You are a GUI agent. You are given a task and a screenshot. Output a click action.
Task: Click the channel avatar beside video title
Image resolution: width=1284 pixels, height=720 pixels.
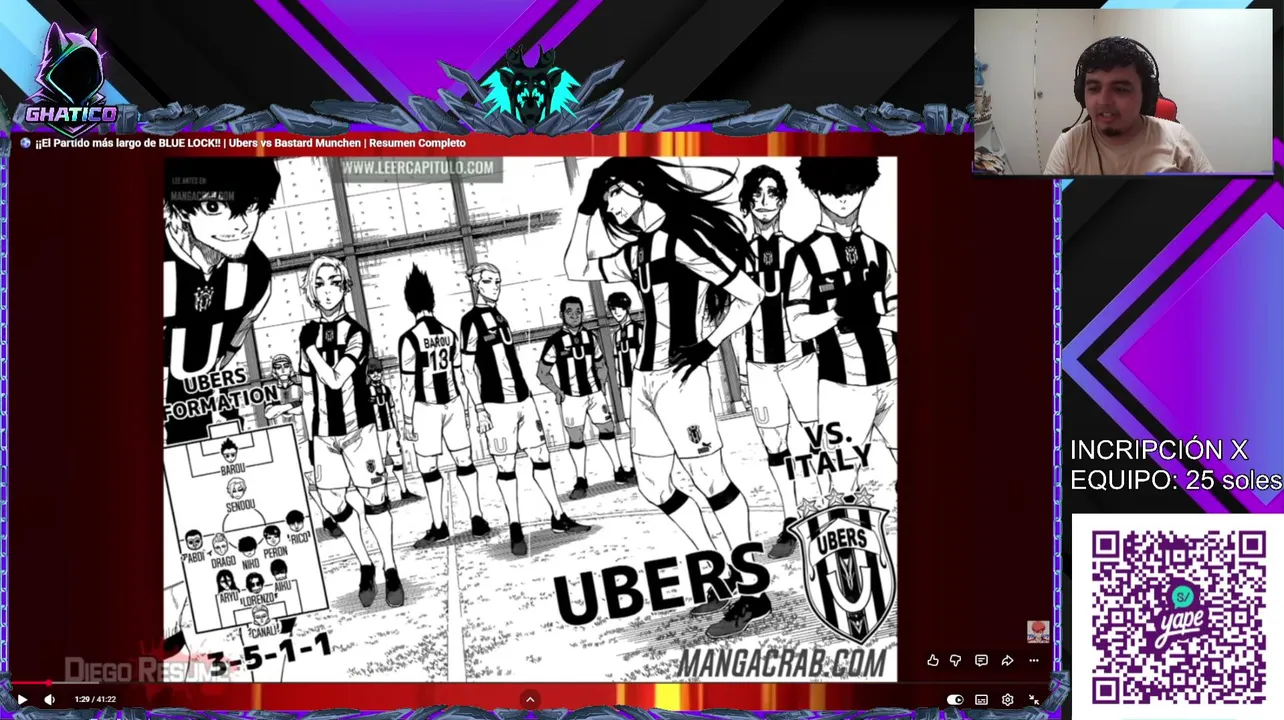(x=25, y=143)
